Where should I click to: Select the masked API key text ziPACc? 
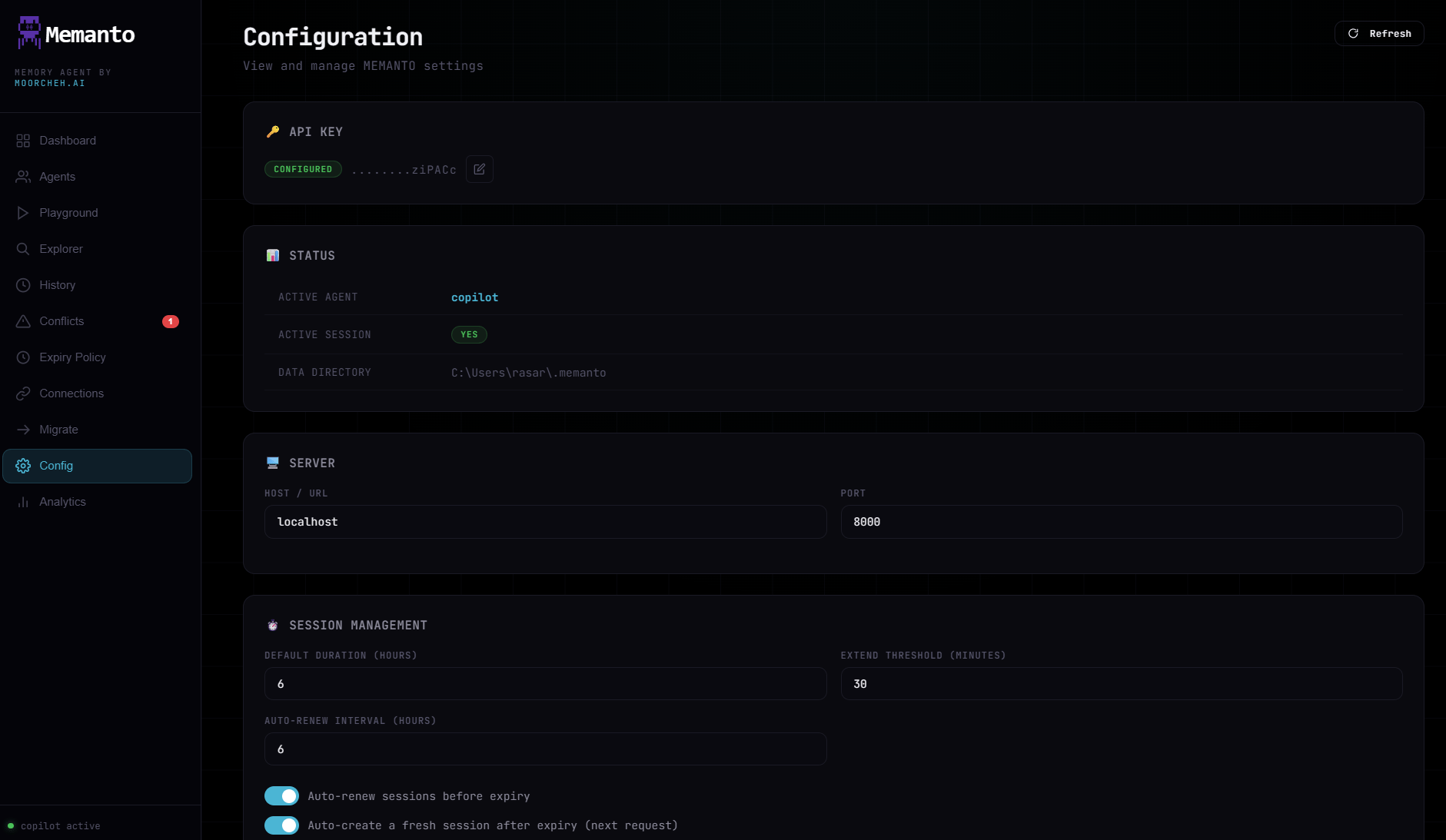point(404,170)
